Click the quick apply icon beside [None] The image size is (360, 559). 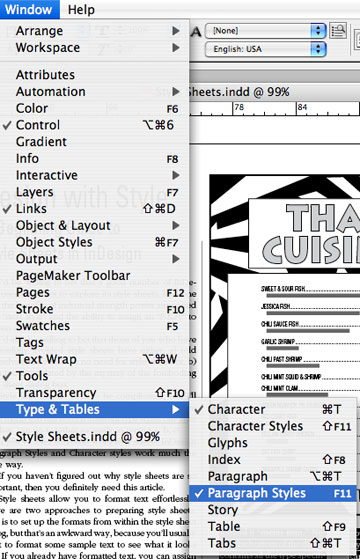pyautogui.click(x=338, y=31)
